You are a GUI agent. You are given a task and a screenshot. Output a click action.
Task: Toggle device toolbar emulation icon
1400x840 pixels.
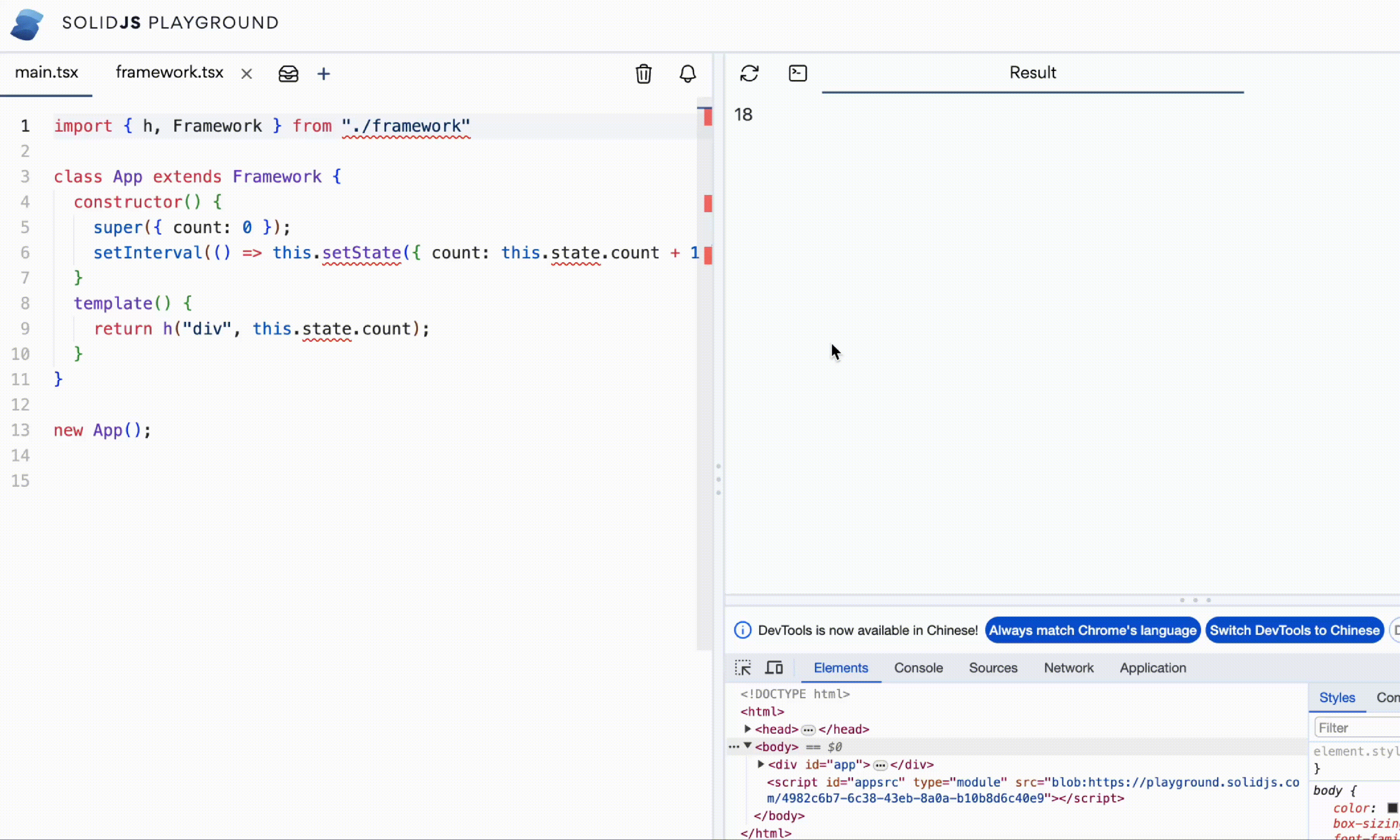pyautogui.click(x=773, y=668)
